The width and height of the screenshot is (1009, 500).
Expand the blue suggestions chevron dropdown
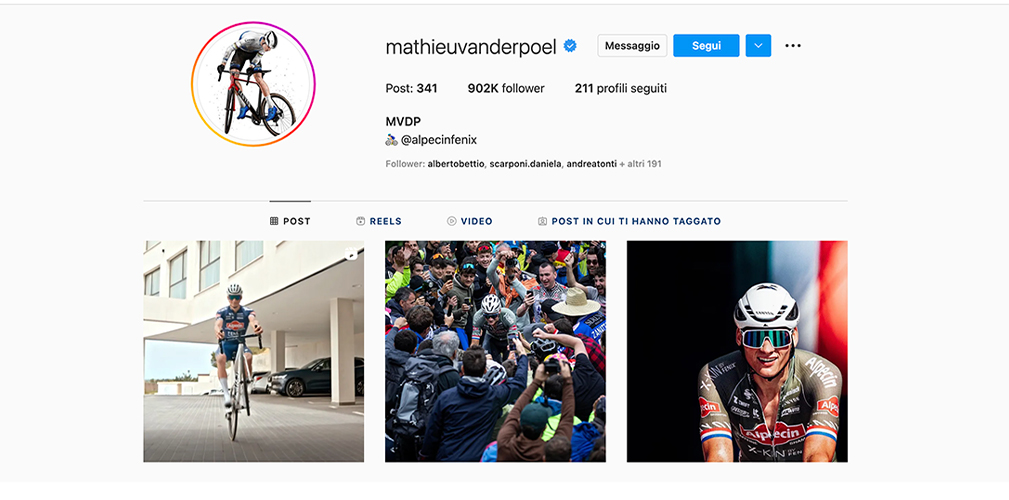click(758, 46)
